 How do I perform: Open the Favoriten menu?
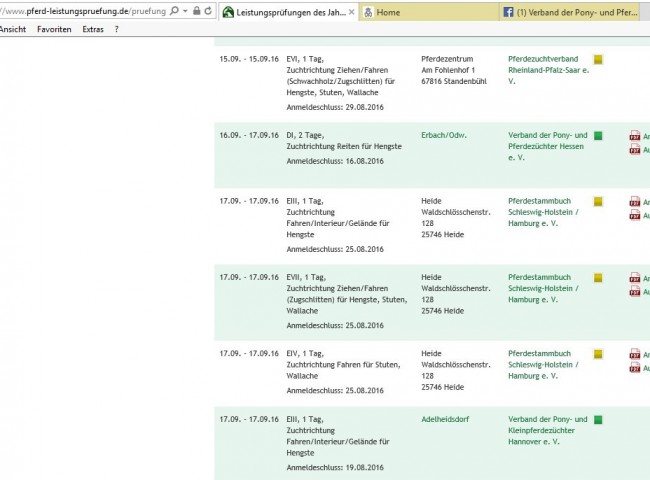click(54, 30)
